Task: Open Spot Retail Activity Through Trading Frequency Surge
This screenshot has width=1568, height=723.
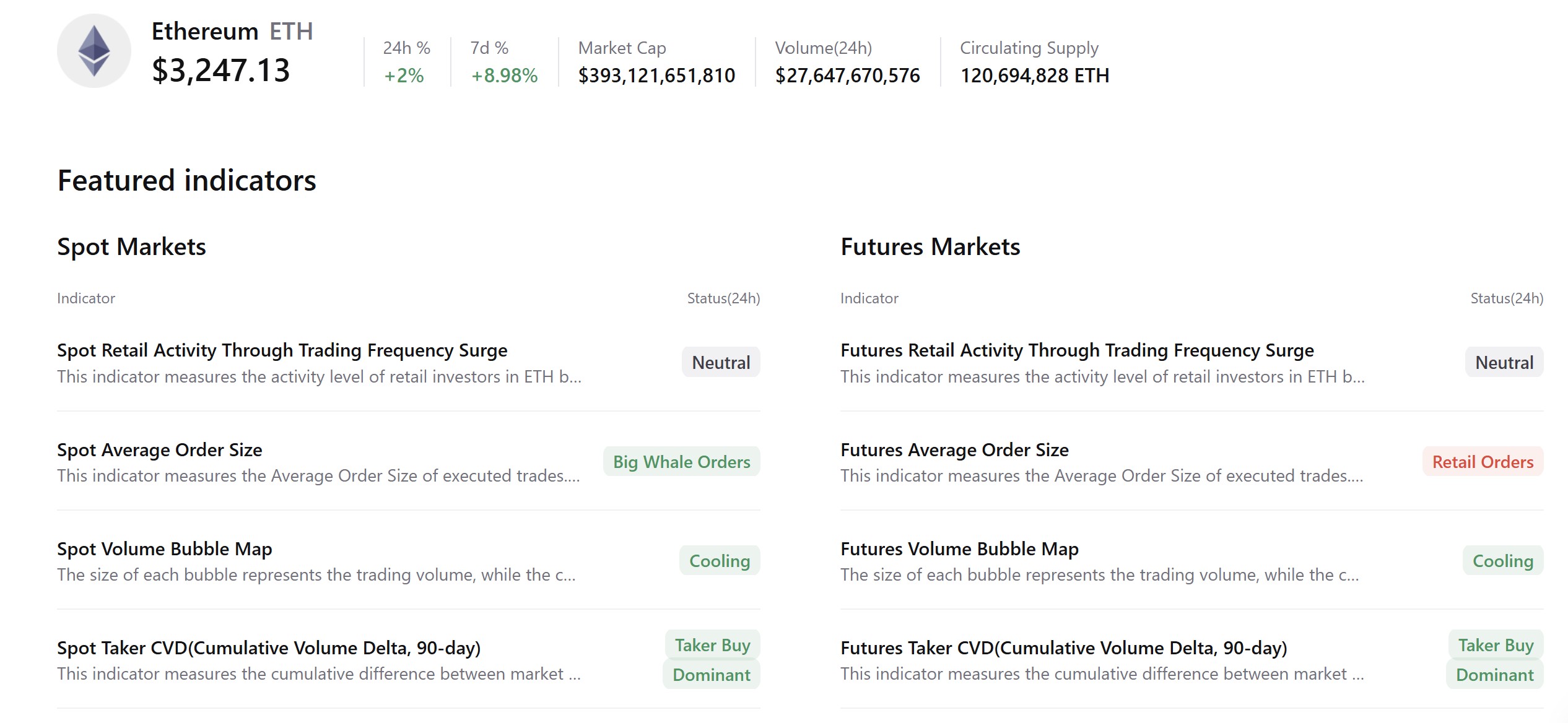Action: coord(282,350)
